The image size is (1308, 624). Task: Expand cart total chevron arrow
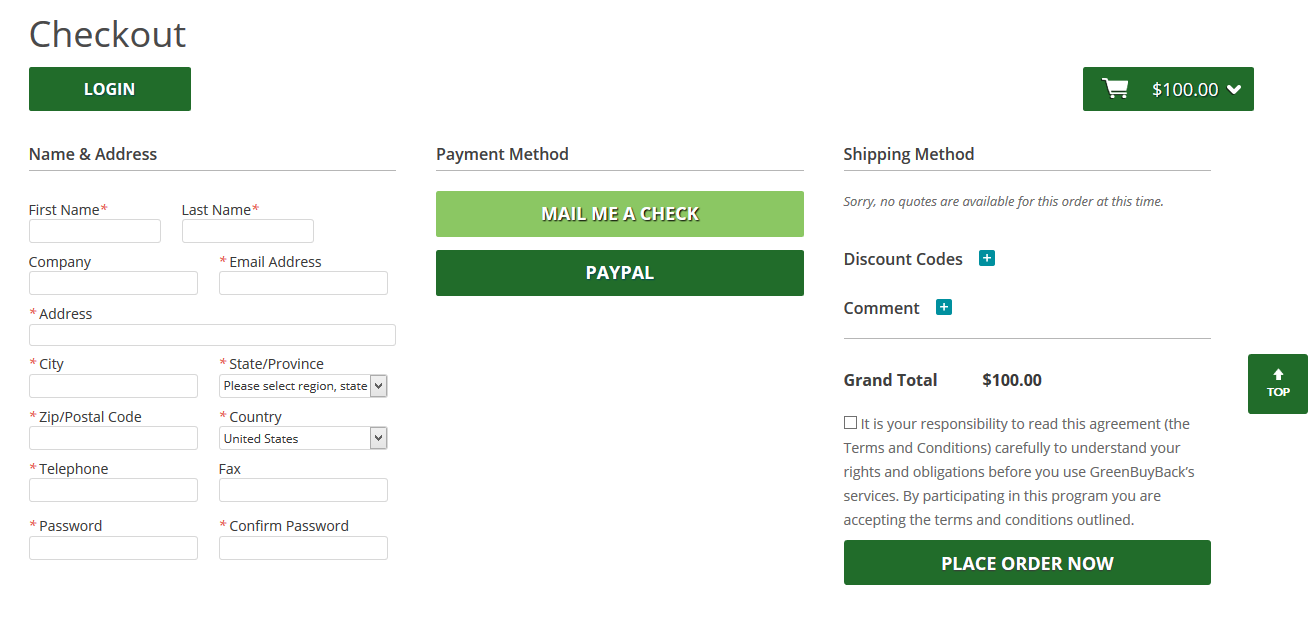coord(1234,89)
